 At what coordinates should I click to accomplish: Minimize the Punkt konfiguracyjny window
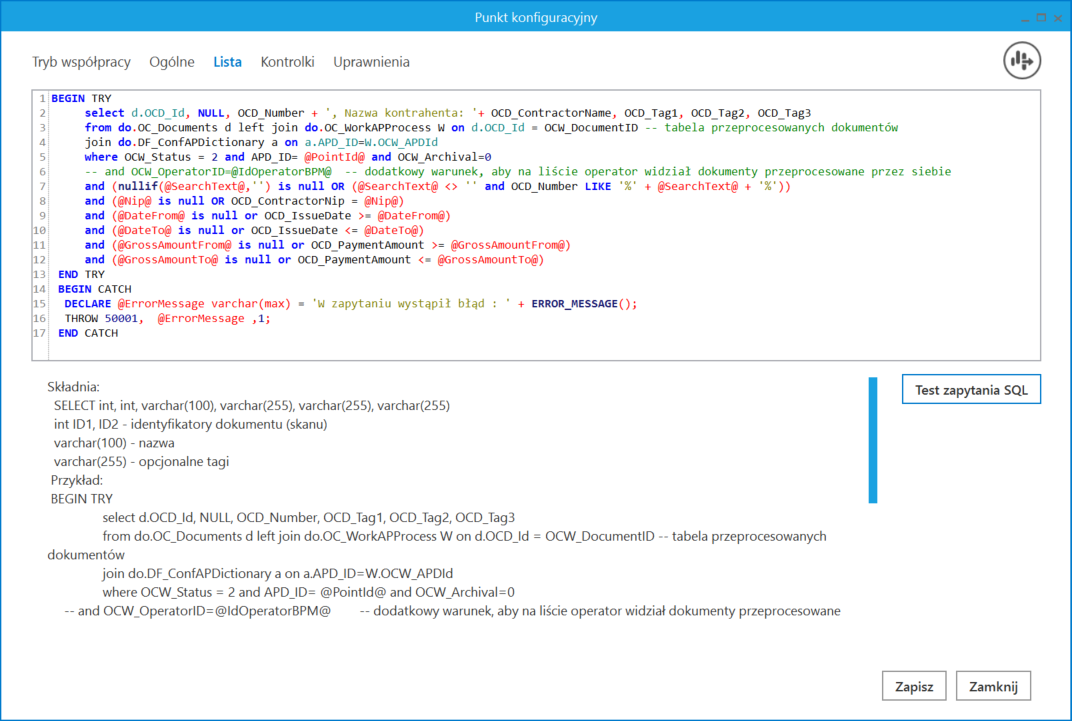tap(1024, 17)
